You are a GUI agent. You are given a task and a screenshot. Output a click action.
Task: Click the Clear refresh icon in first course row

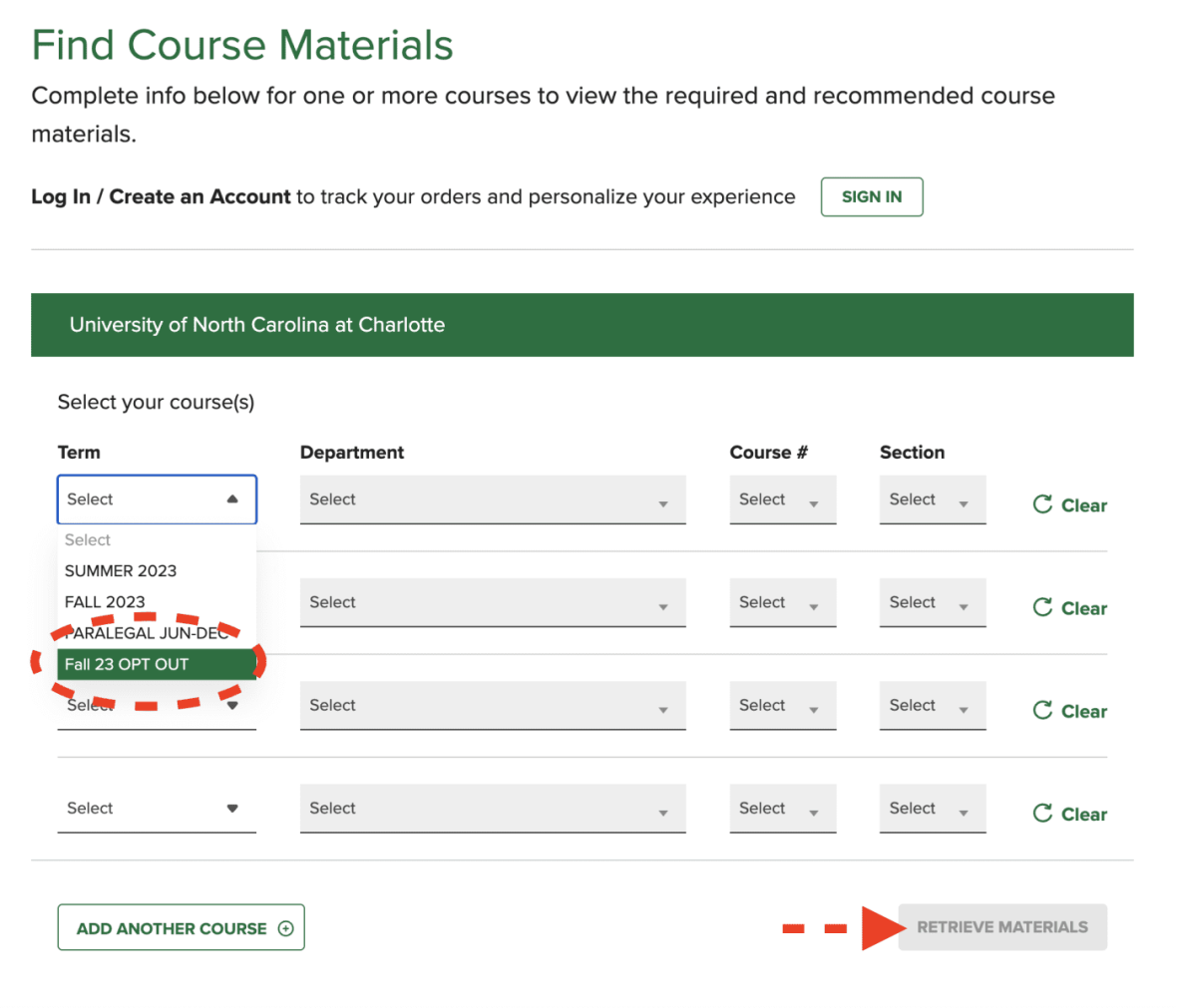(x=1042, y=504)
